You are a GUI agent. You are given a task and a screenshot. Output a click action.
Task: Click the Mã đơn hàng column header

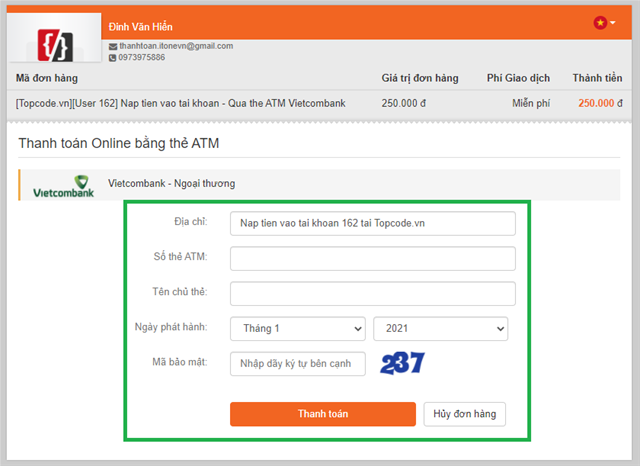pos(47,78)
